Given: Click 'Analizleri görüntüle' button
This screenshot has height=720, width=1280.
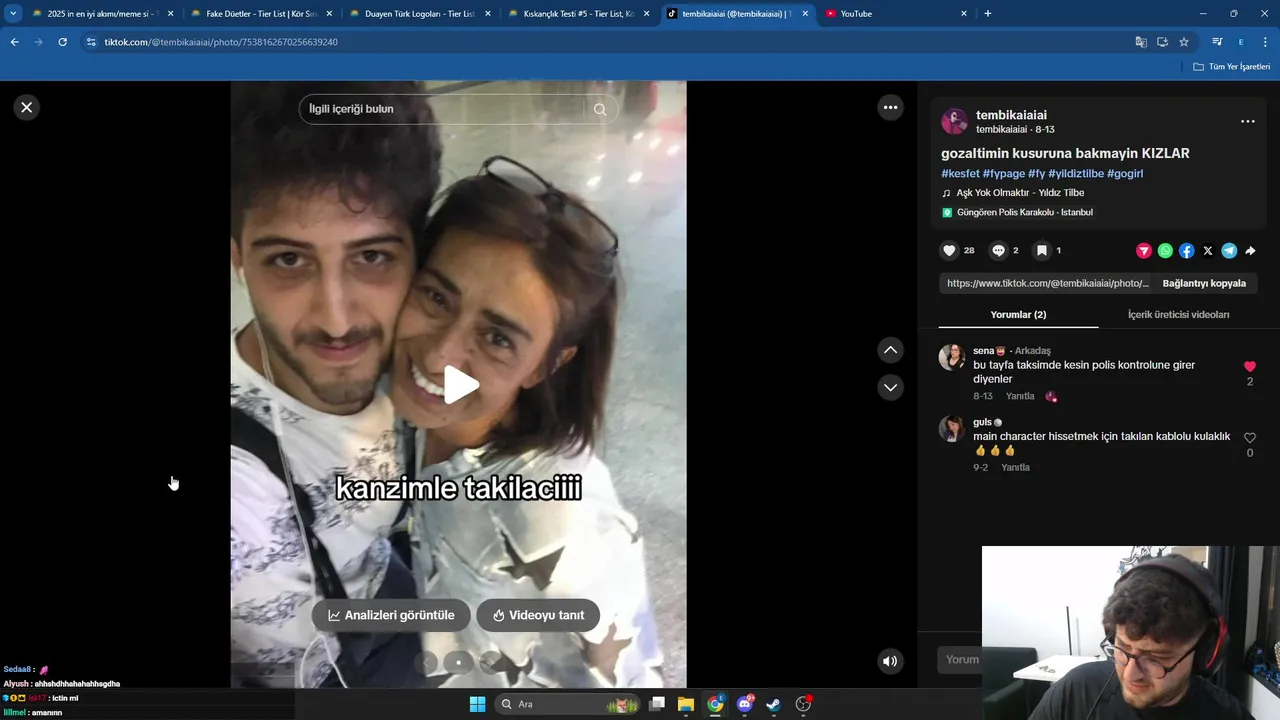Looking at the screenshot, I should click(x=391, y=615).
